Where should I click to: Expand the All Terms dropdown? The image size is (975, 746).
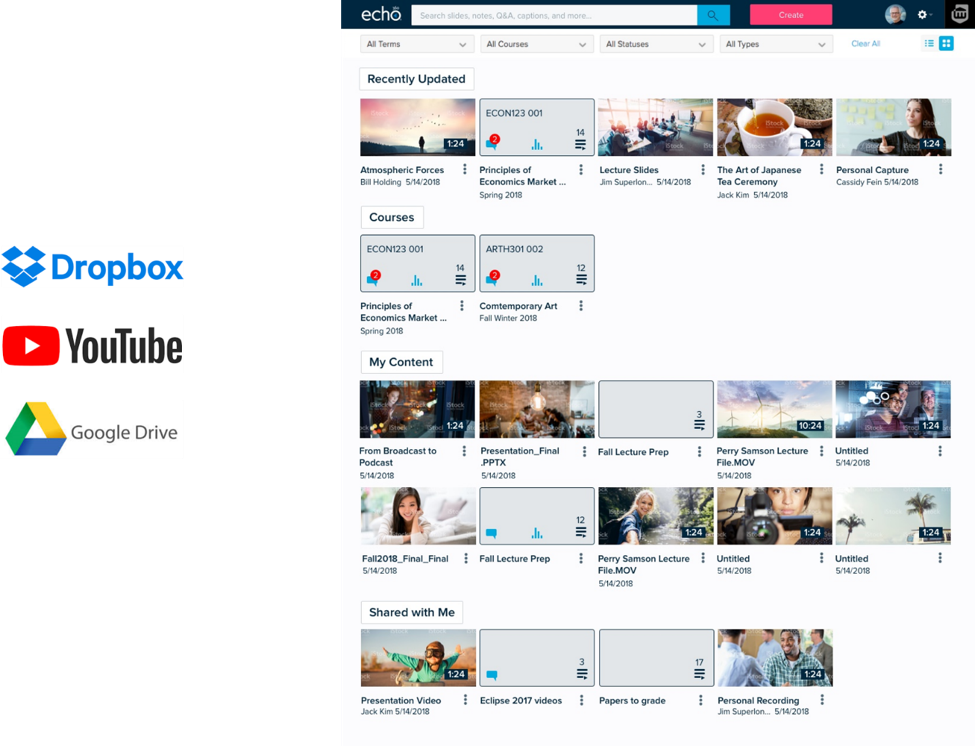(x=416, y=44)
